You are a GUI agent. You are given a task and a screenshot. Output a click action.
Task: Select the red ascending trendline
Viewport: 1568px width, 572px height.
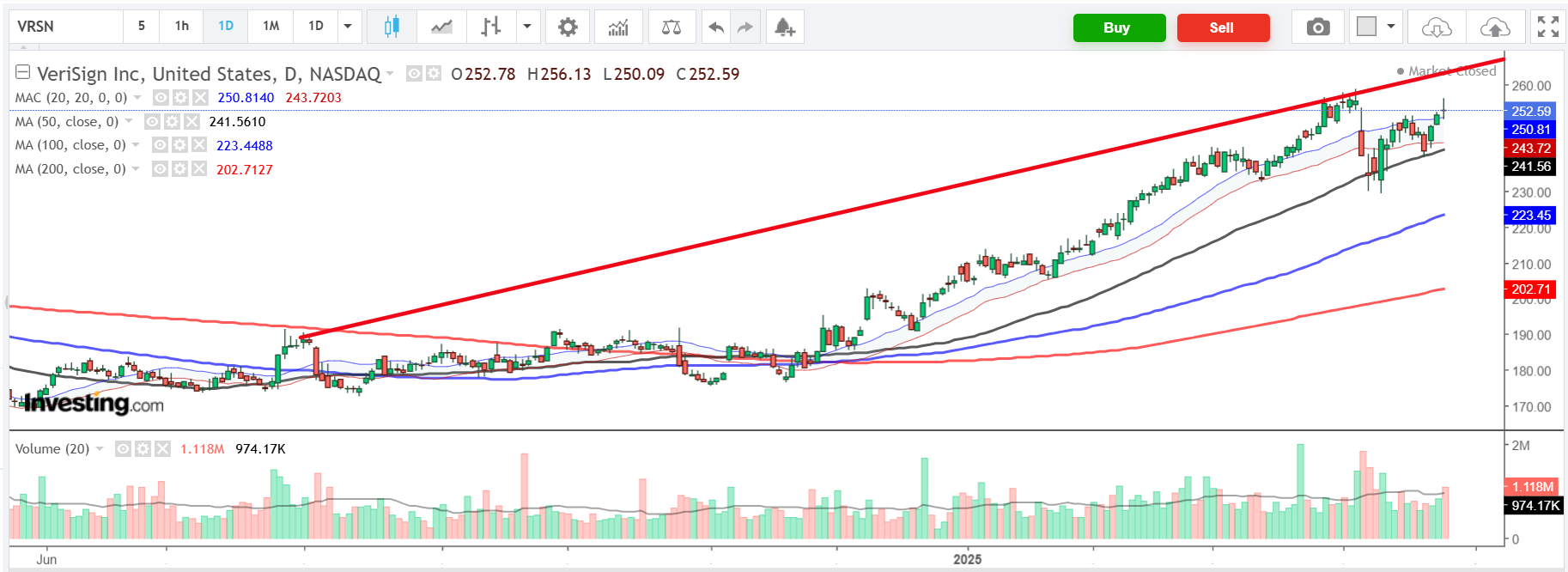902,198
